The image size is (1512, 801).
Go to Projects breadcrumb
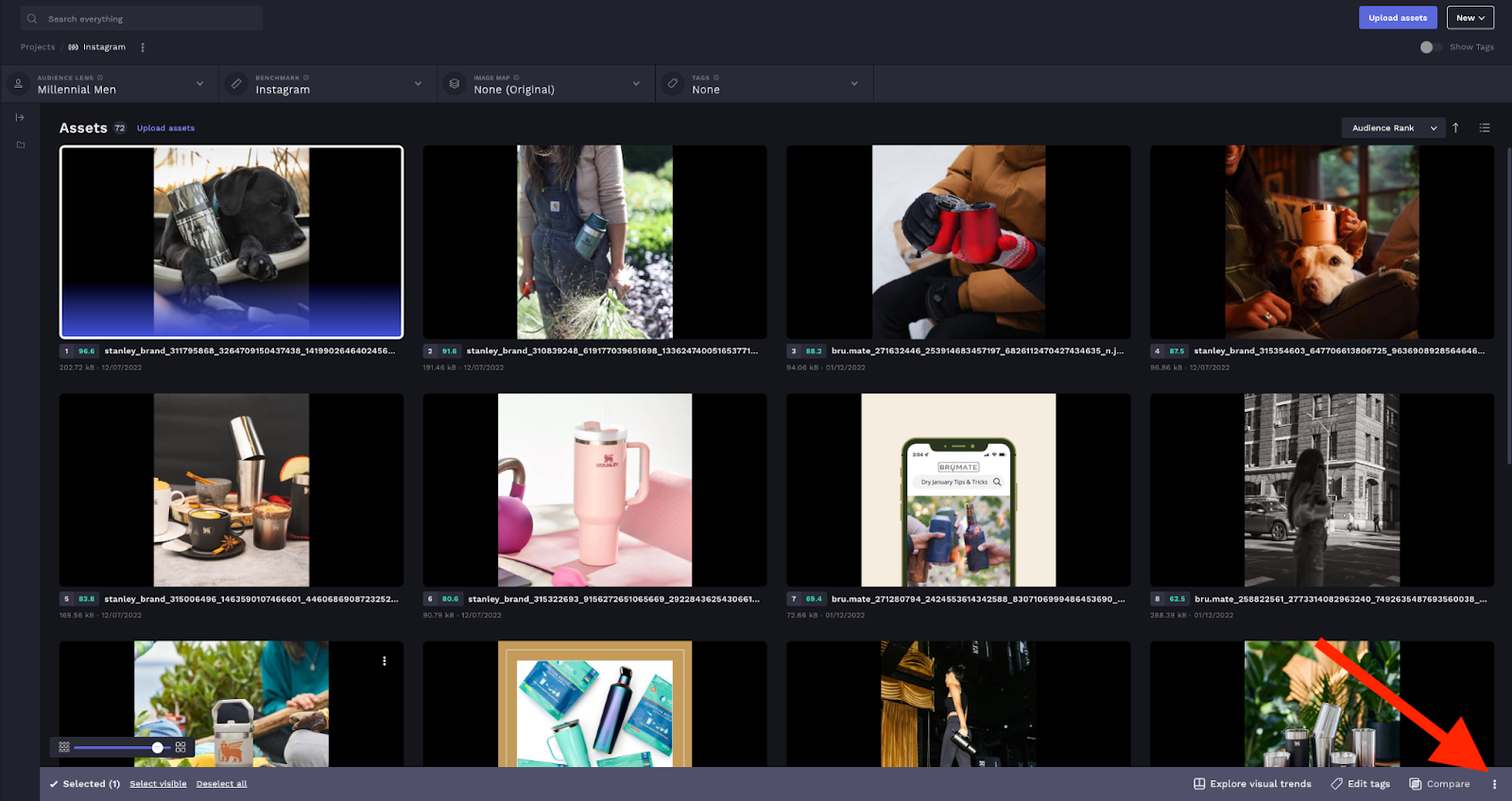pyautogui.click(x=38, y=47)
